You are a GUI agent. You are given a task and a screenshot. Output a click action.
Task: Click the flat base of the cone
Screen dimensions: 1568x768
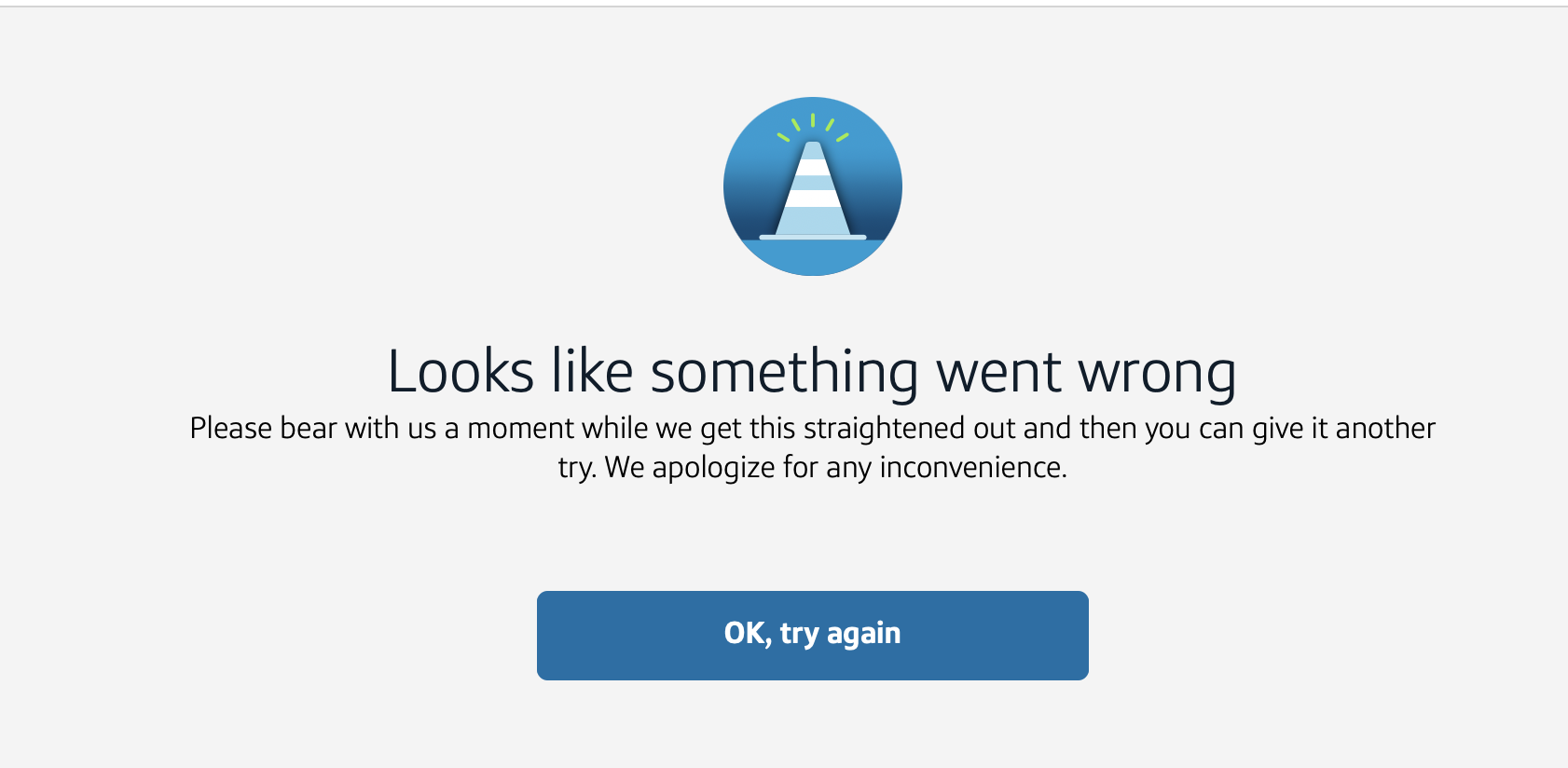[x=813, y=238]
